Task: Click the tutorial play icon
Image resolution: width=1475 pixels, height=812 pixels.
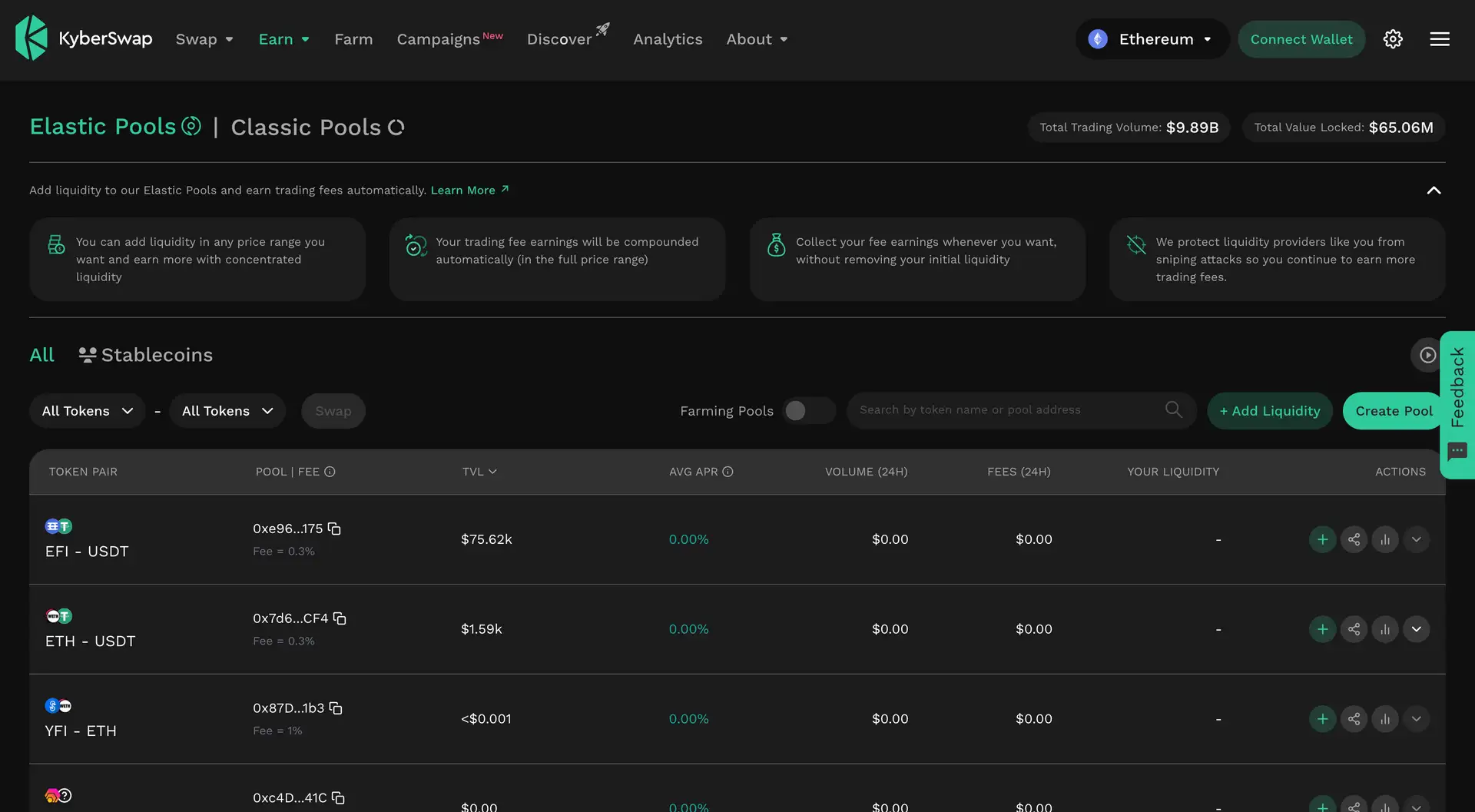Action: pyautogui.click(x=1427, y=355)
